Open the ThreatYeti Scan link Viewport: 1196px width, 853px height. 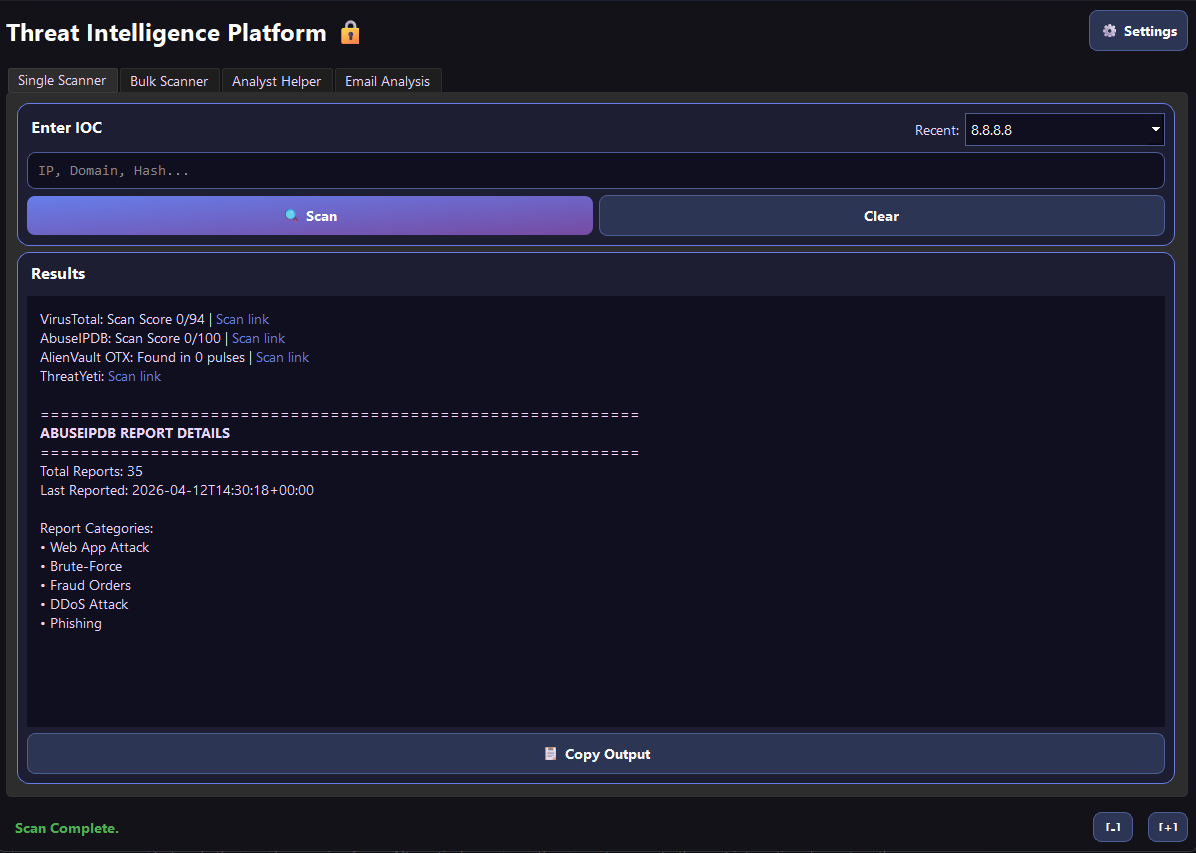point(134,376)
